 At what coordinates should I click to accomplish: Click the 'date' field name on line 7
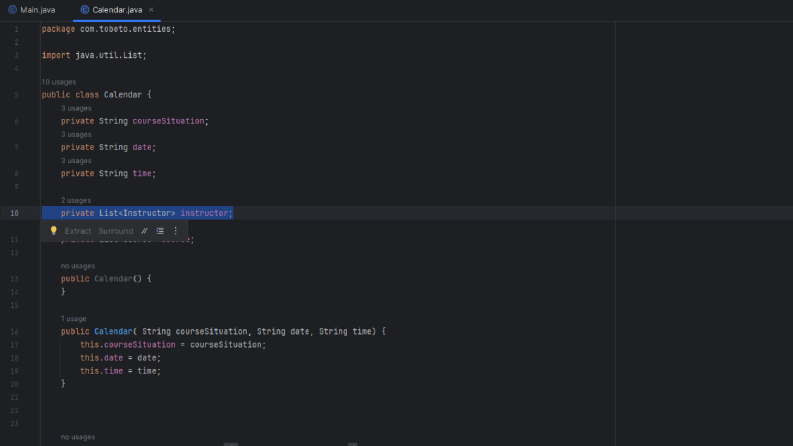pos(142,148)
